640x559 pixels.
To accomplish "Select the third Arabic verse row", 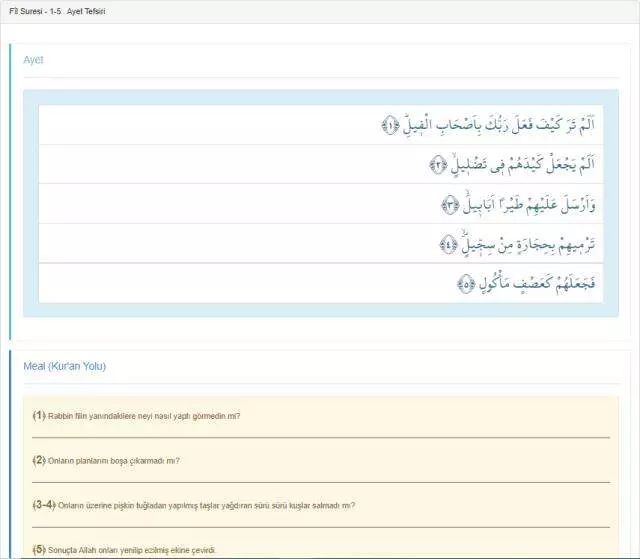I will [x=321, y=204].
